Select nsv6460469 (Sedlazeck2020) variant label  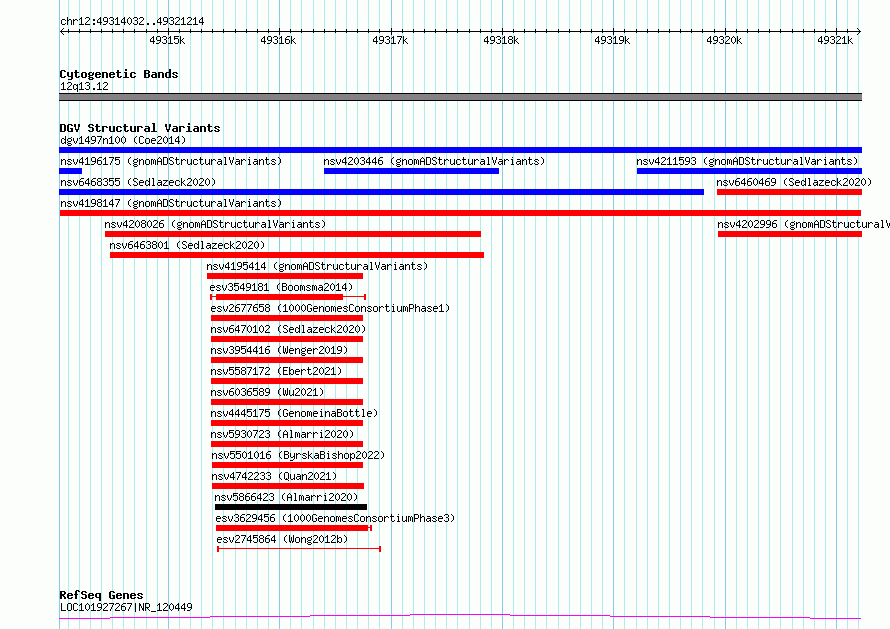794,182
